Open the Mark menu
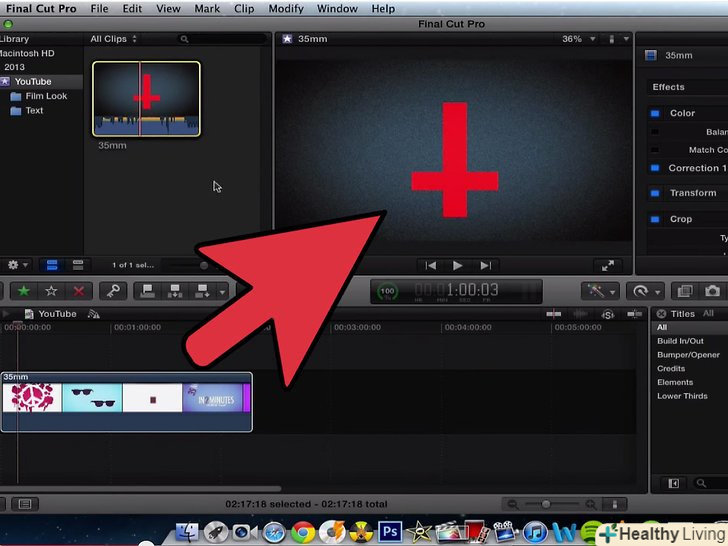 [x=207, y=9]
